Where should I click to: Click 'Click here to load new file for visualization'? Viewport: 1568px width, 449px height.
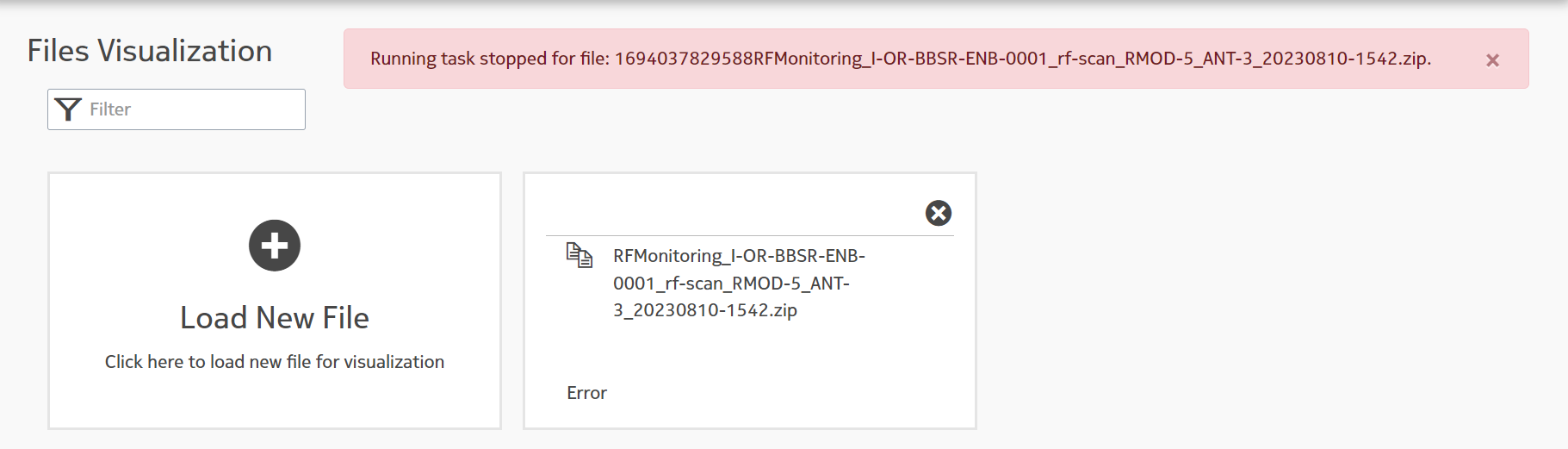click(x=275, y=362)
